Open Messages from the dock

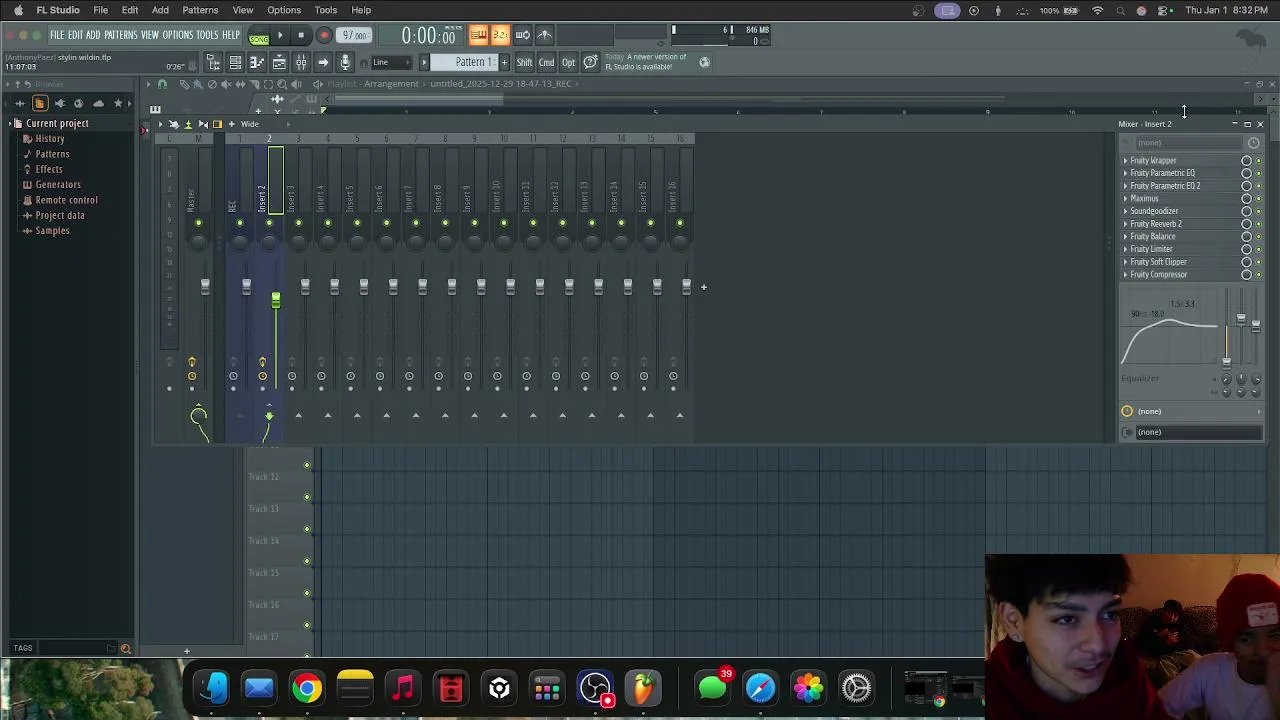coord(712,688)
